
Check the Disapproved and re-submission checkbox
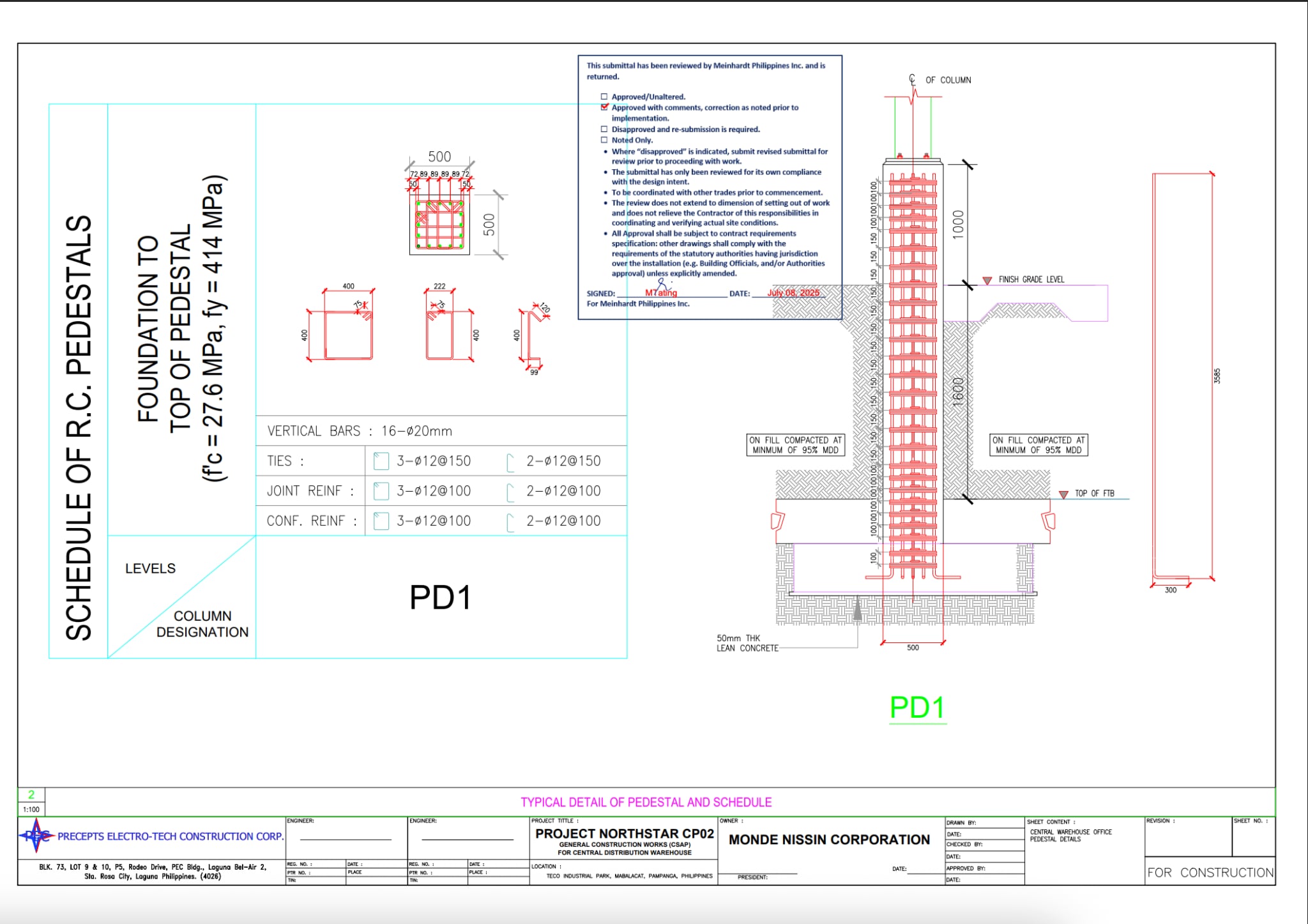coord(604,129)
